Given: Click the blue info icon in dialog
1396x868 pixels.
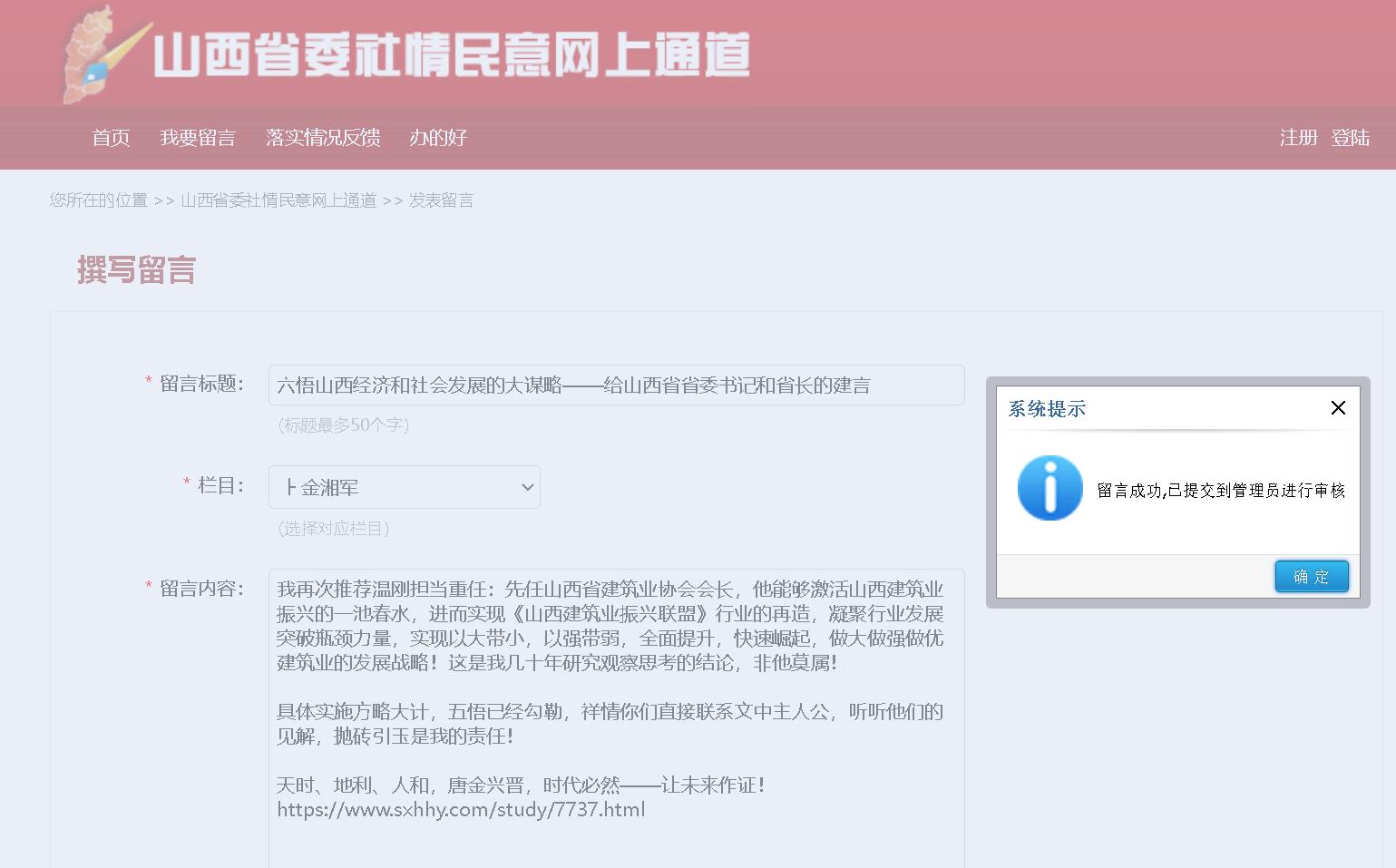Looking at the screenshot, I should coord(1049,488).
